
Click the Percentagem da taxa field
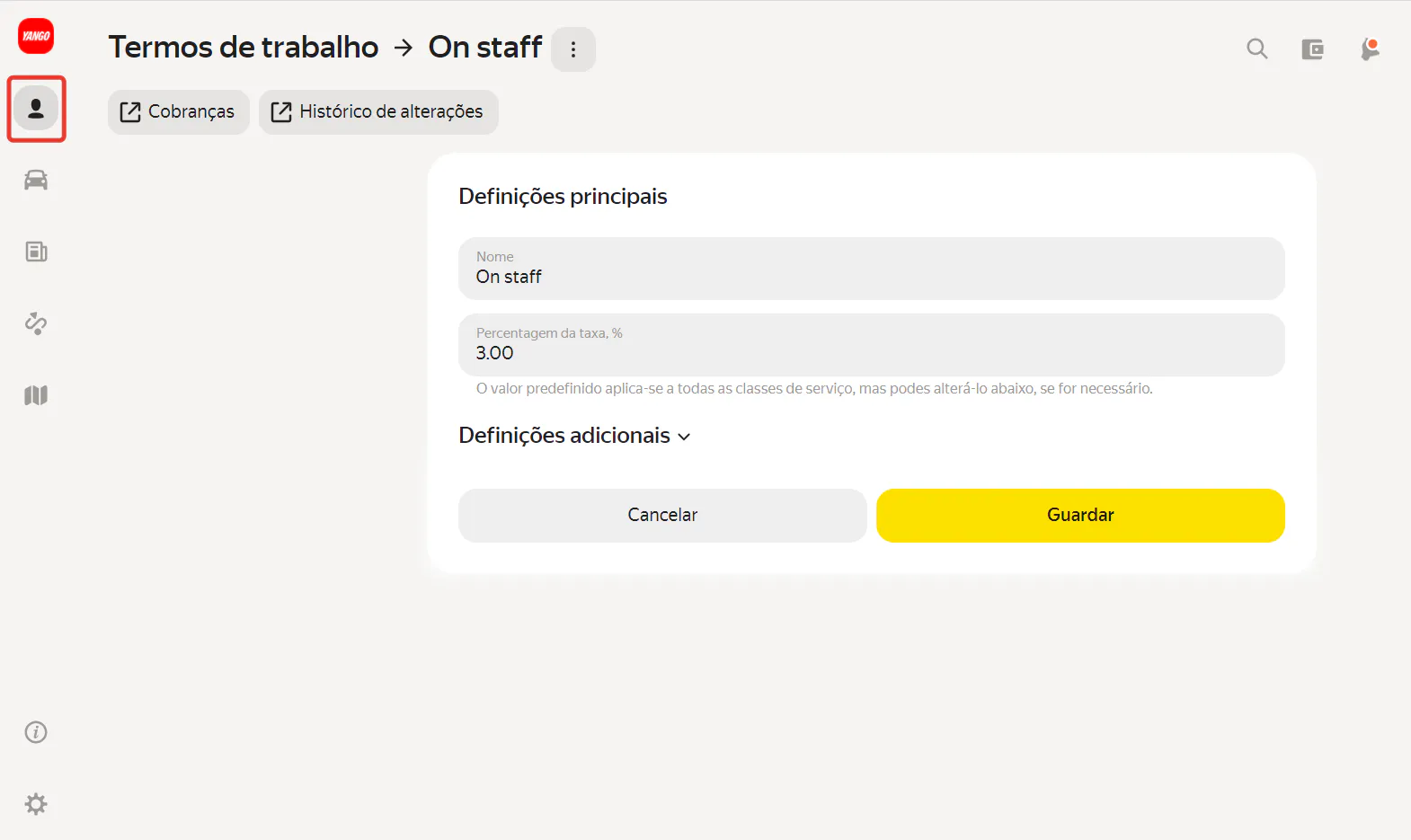pyautogui.click(x=872, y=345)
